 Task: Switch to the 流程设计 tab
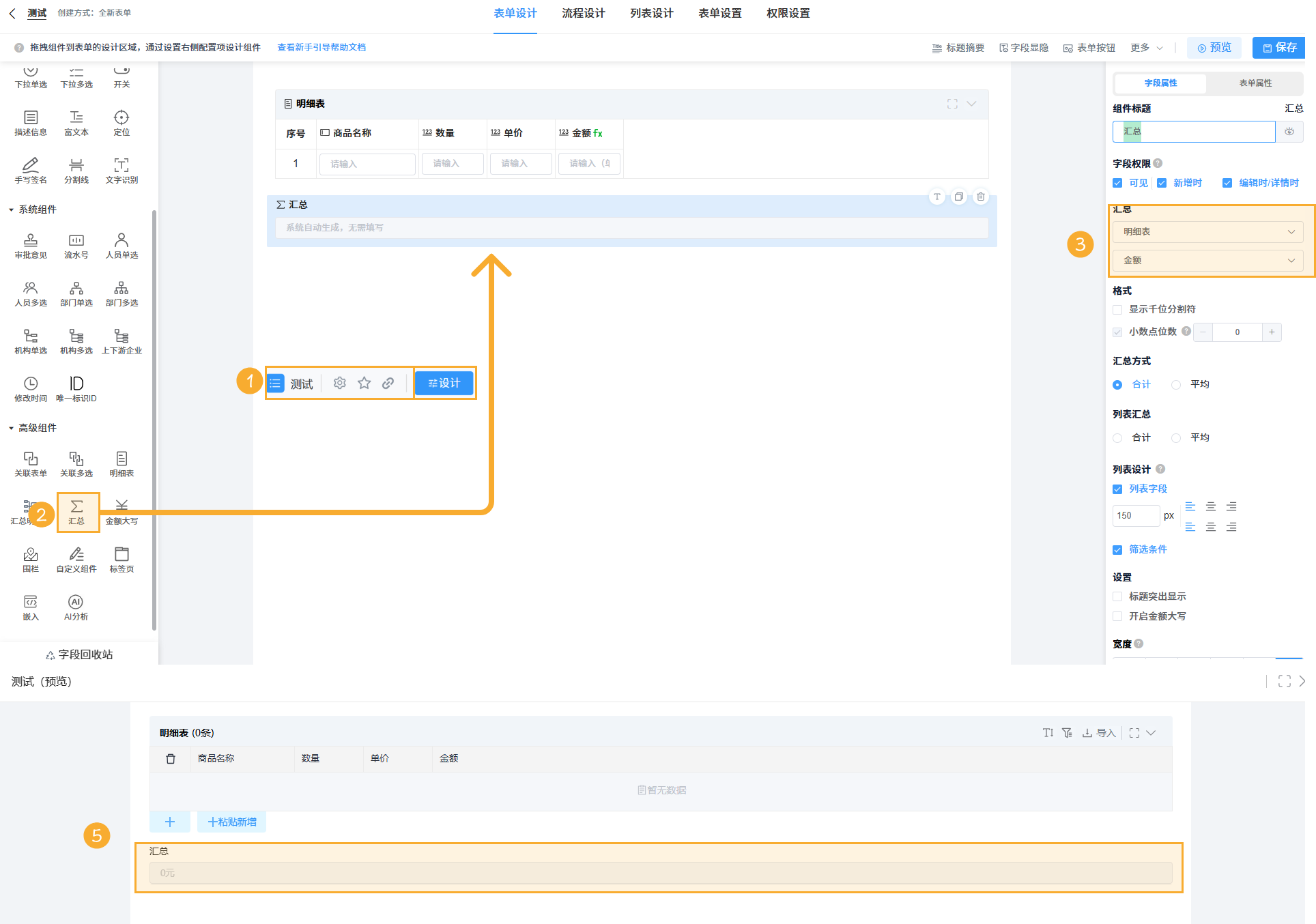click(x=583, y=14)
